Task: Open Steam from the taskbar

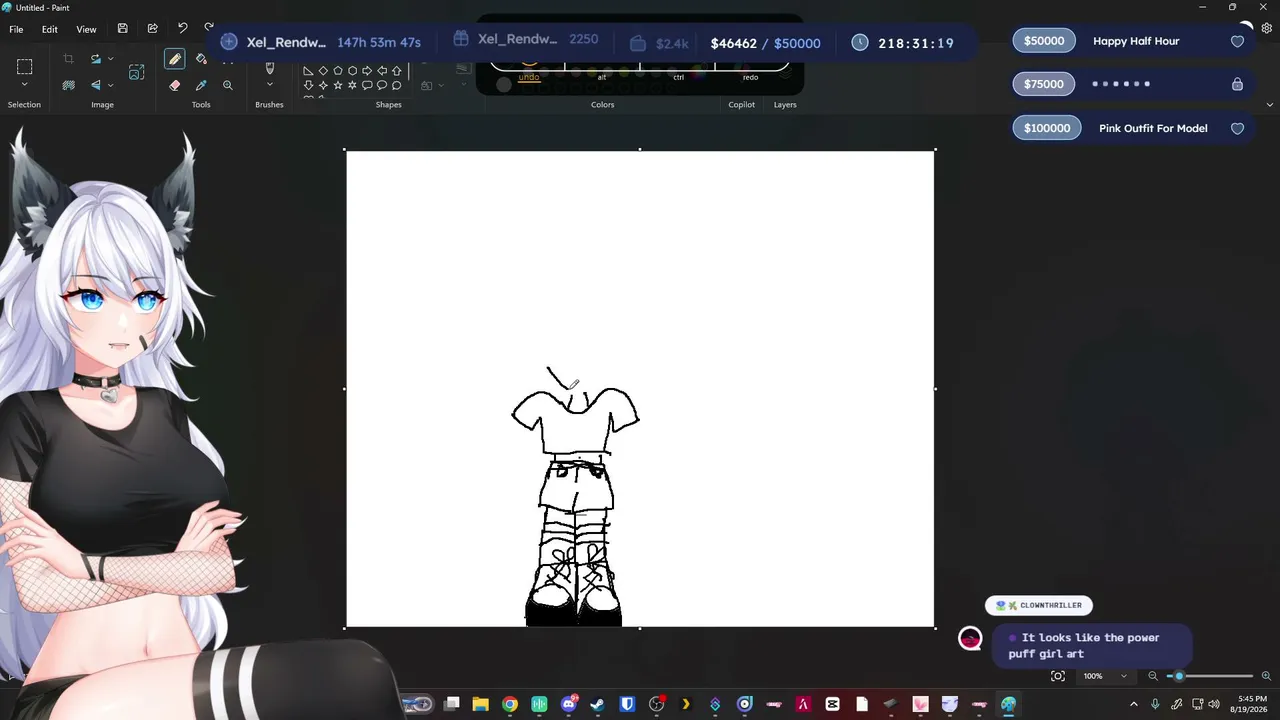Action: pos(597,704)
